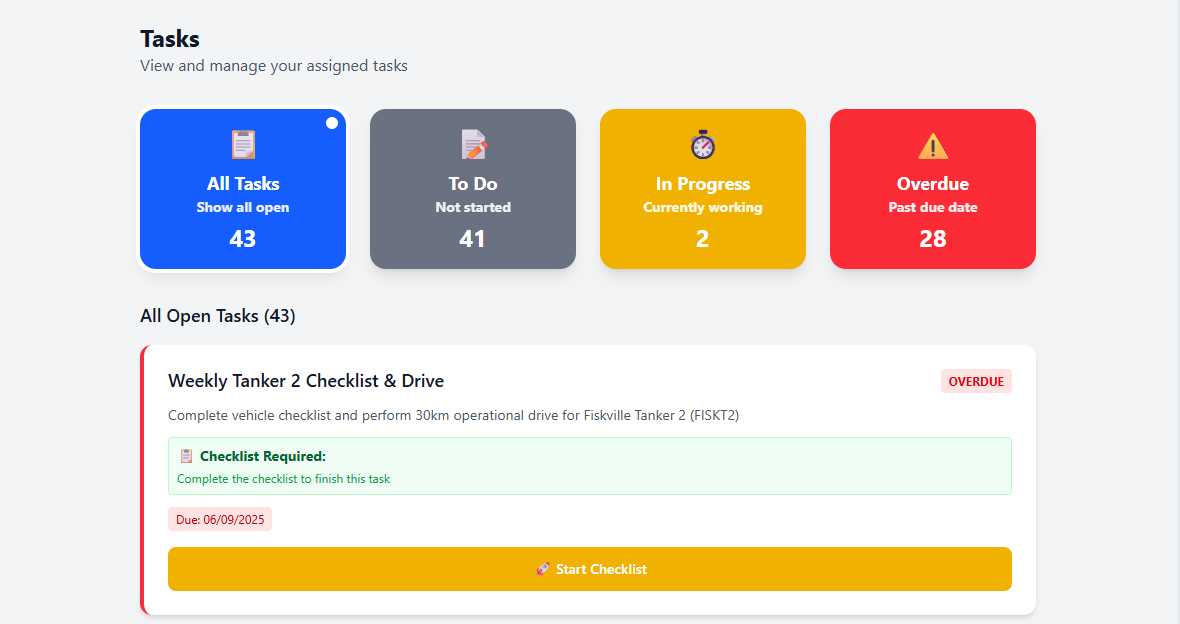Click the Due: 06/09/2025 badge
The height and width of the screenshot is (624, 1180).
point(220,519)
